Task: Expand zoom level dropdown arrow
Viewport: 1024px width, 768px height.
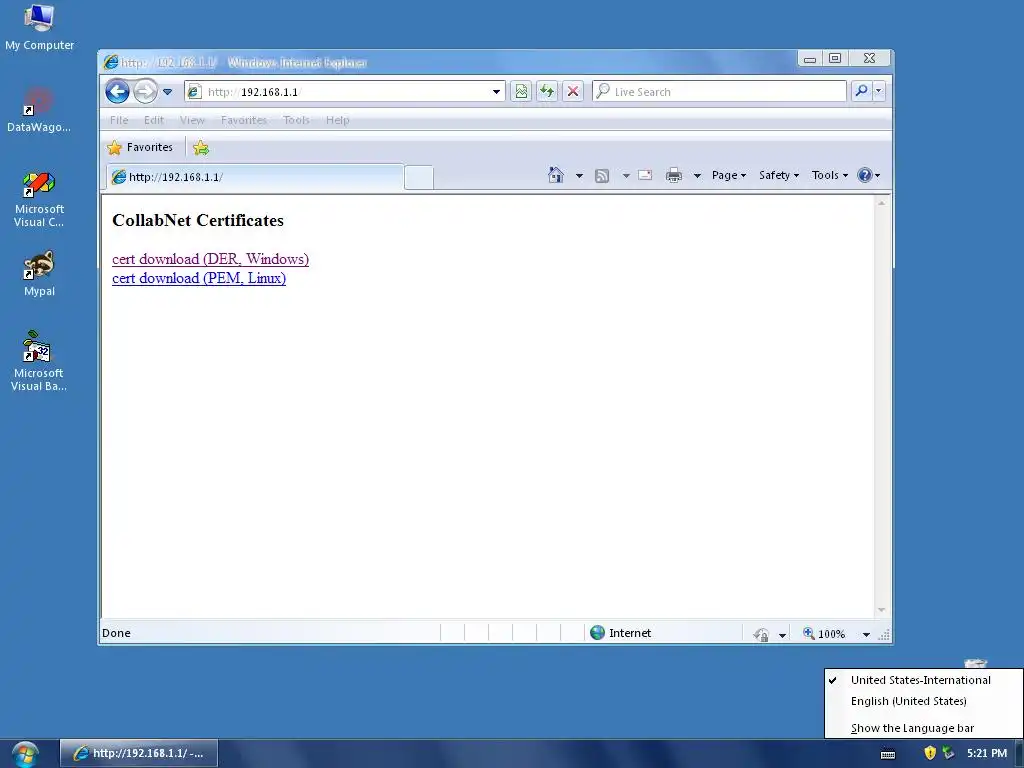Action: click(866, 634)
